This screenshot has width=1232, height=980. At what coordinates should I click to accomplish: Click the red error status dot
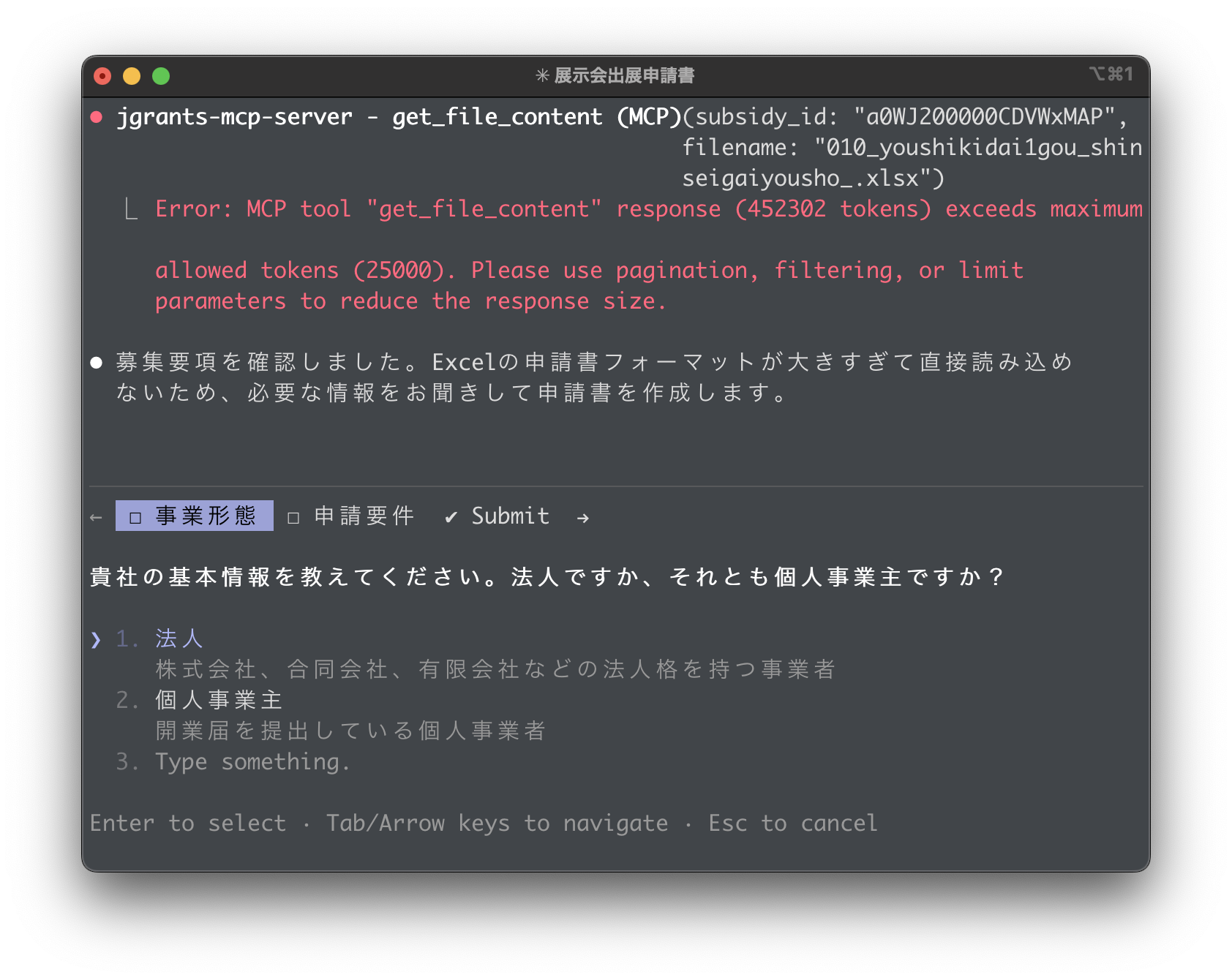click(97, 117)
